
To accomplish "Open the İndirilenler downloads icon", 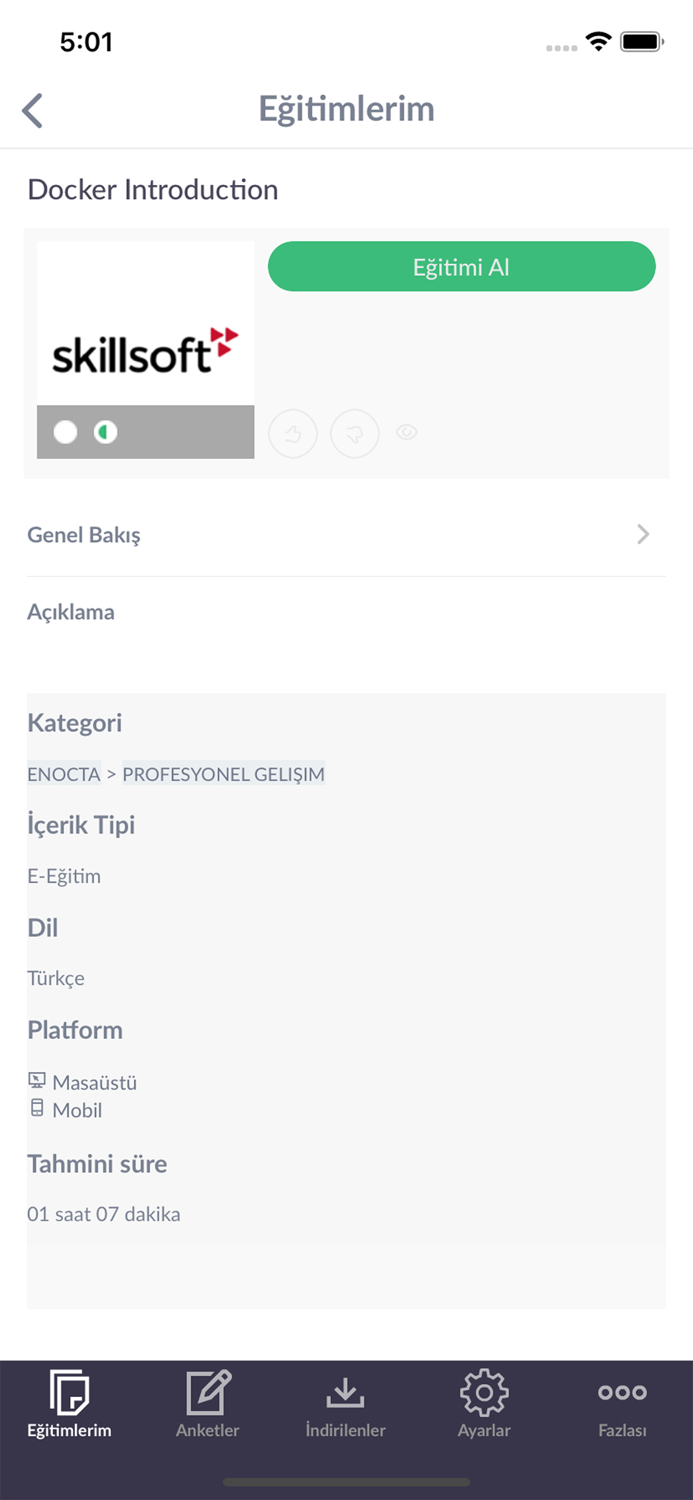I will point(346,1390).
